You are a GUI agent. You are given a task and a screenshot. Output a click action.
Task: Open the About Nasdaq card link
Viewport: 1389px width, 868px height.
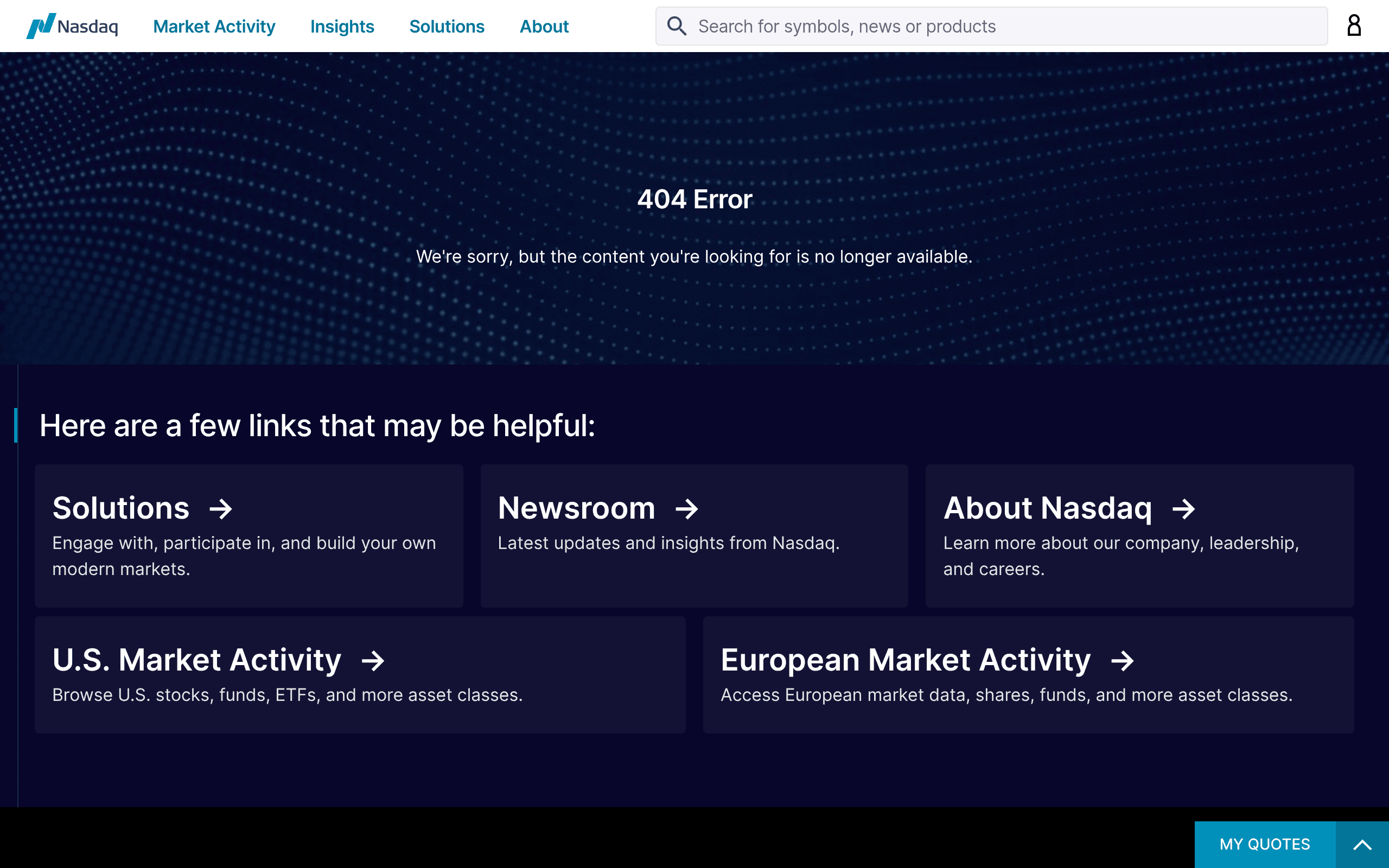tap(1048, 508)
